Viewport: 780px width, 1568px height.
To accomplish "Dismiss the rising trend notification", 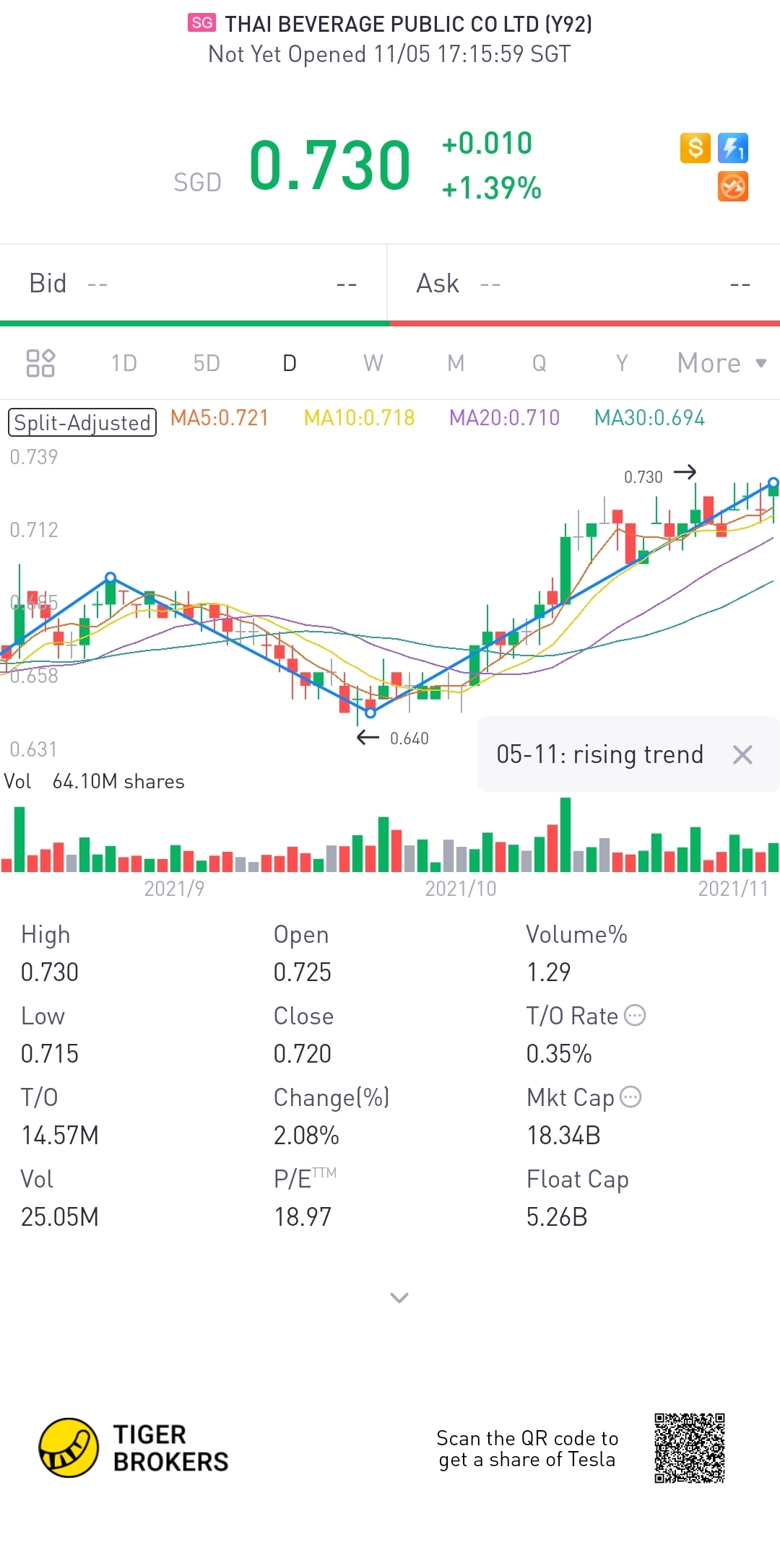I will click(x=742, y=754).
